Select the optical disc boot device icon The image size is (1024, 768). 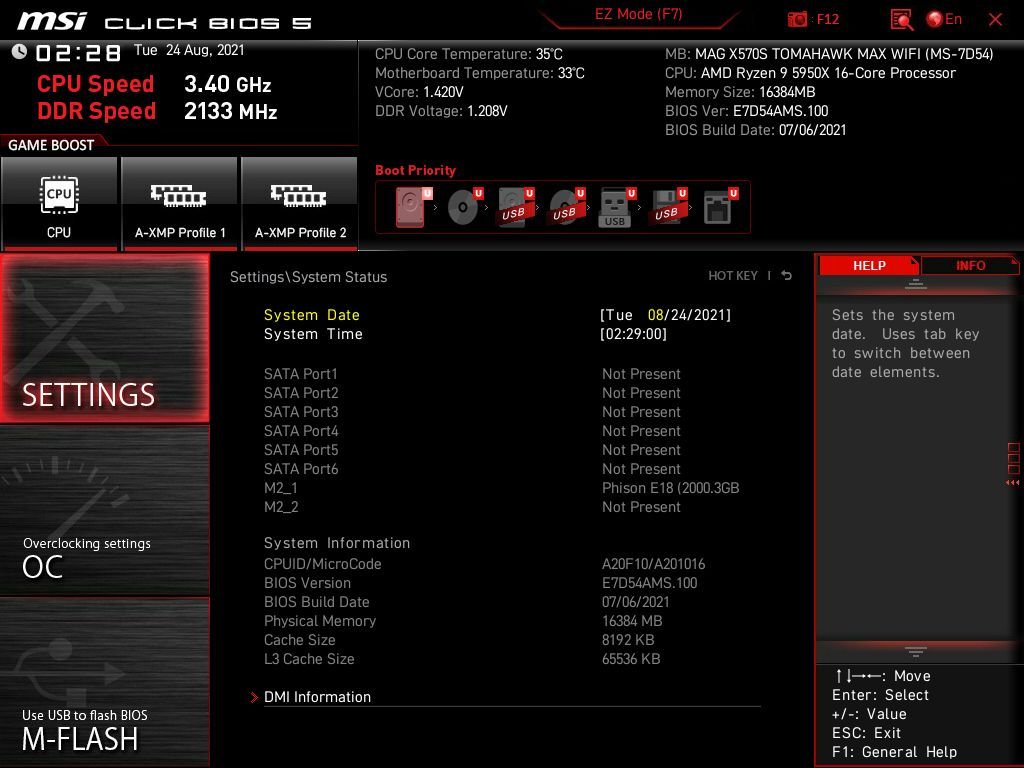pos(464,207)
